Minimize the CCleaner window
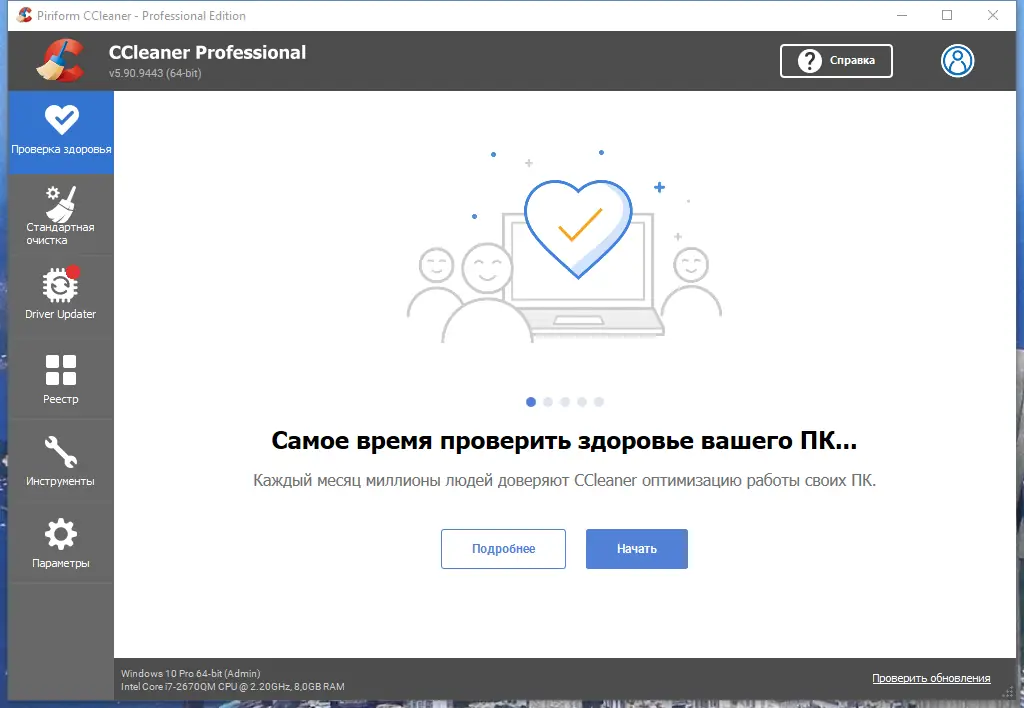The height and width of the screenshot is (708, 1024). coord(901,15)
